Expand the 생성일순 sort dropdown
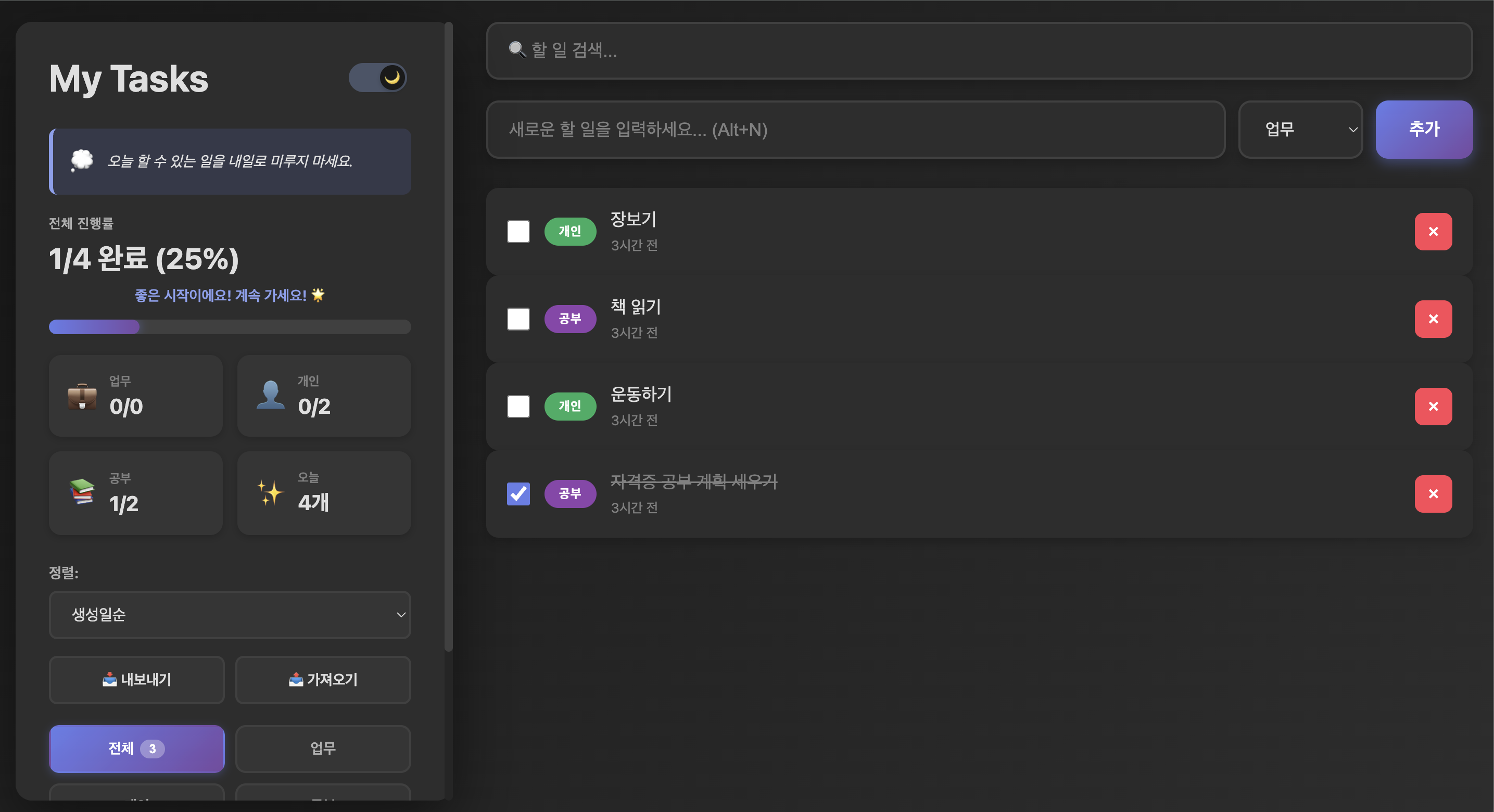Screen dimensions: 1494x812 [x=230, y=615]
